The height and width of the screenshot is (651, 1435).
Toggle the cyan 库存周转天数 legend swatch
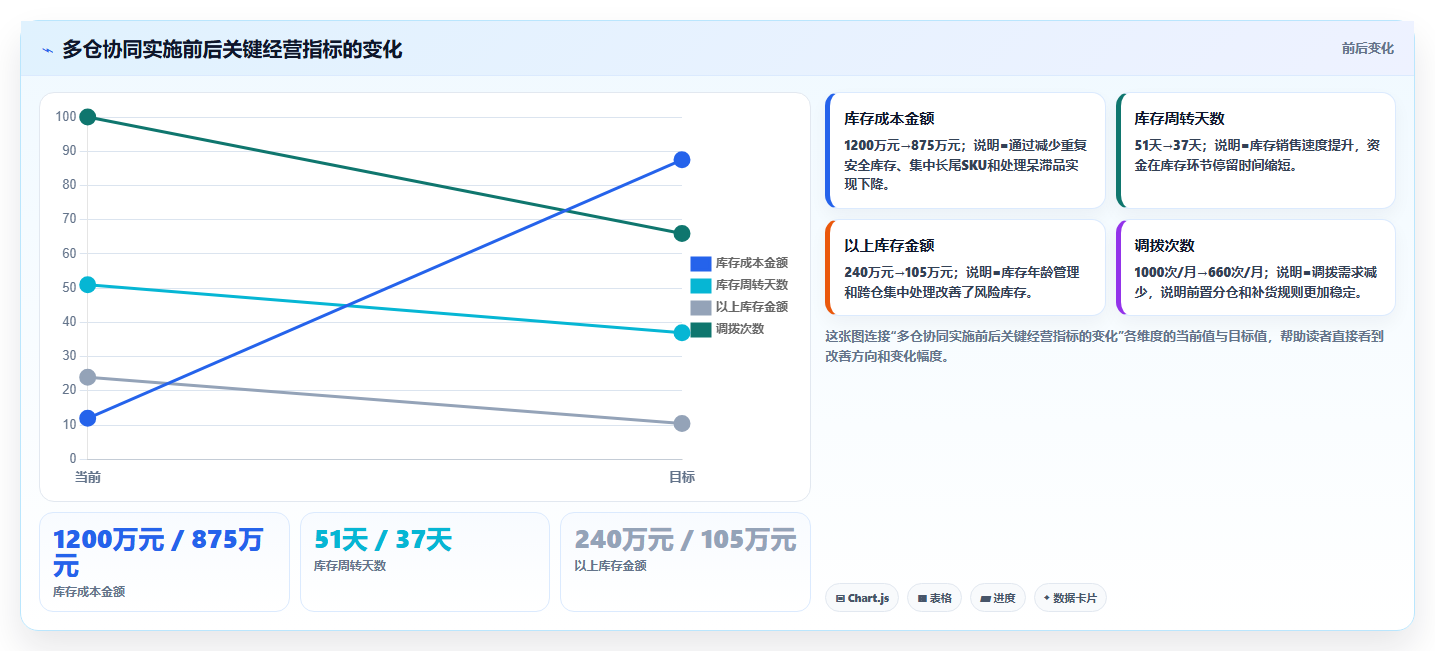(x=701, y=285)
